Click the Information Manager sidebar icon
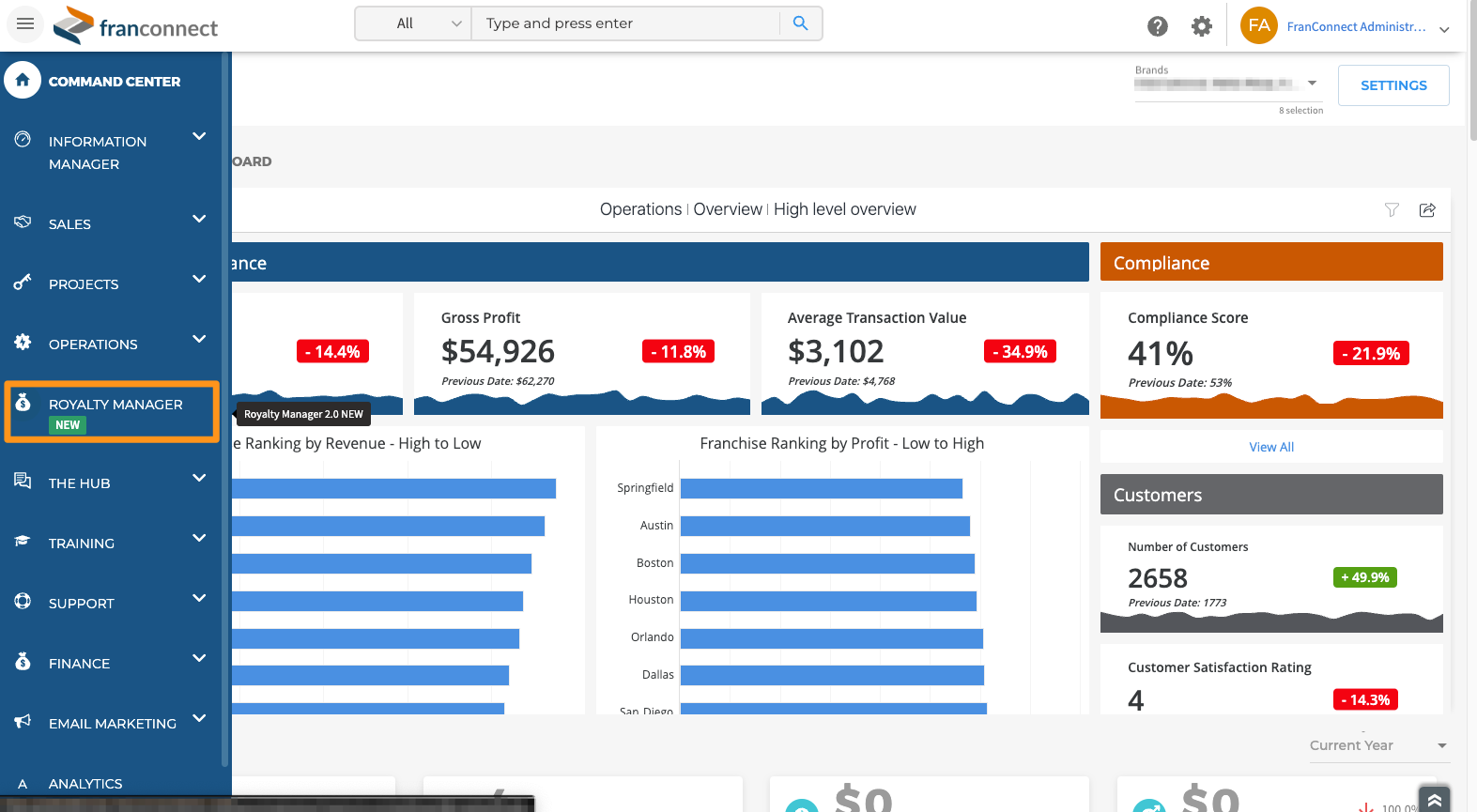The image size is (1477, 812). 23,139
